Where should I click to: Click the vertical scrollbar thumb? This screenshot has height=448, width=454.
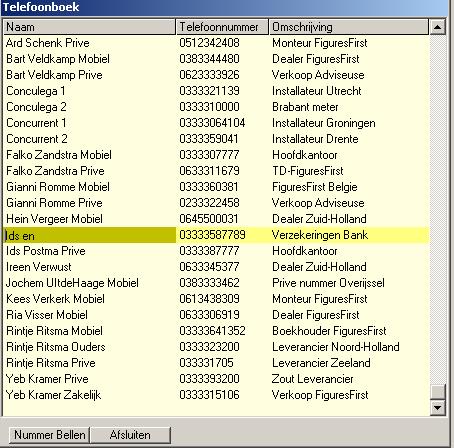437,391
